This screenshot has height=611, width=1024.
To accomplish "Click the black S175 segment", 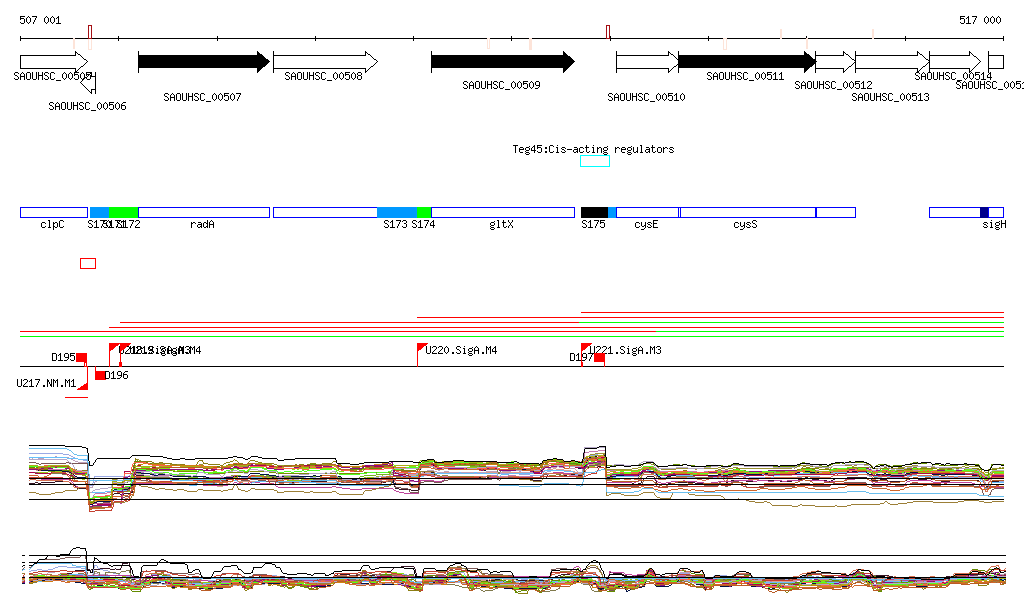I will (x=594, y=212).
